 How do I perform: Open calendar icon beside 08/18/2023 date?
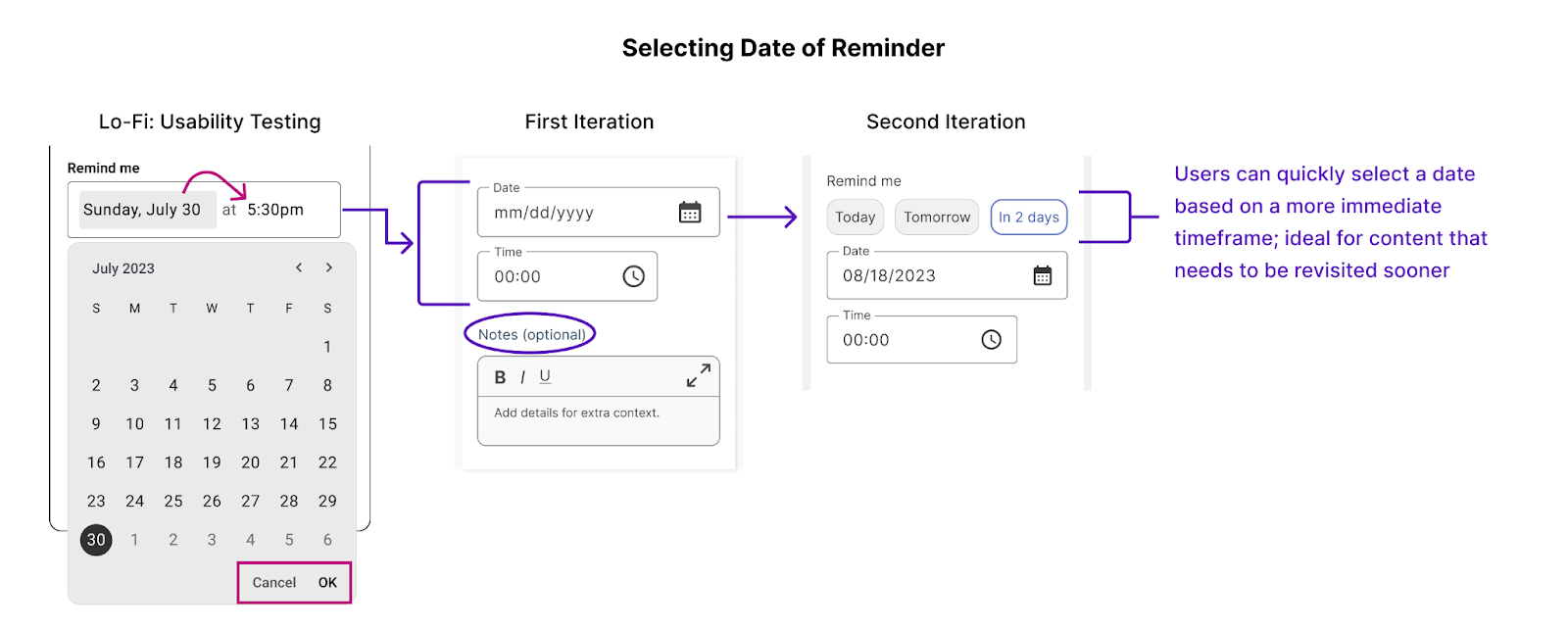tap(1043, 275)
